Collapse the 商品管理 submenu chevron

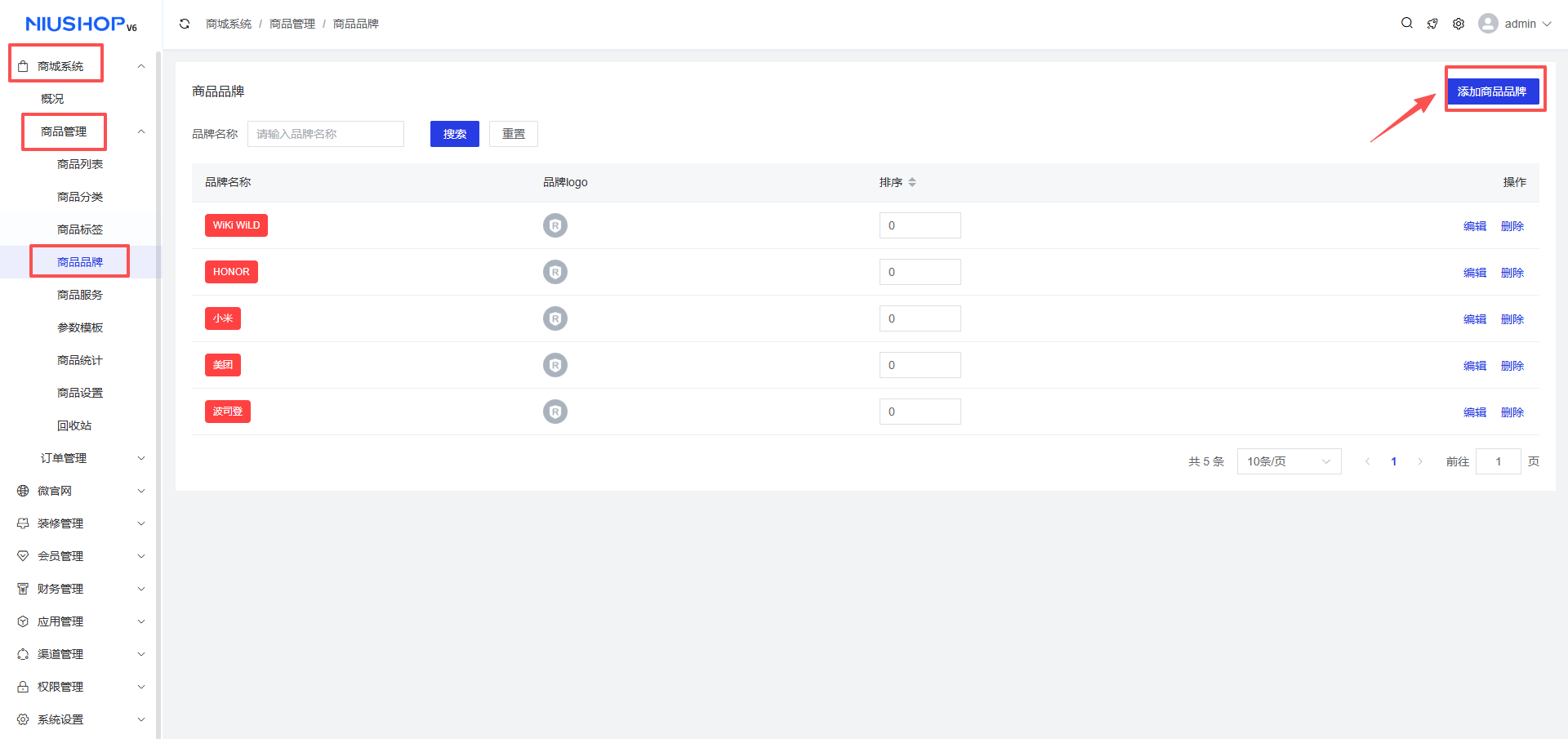coord(141,131)
